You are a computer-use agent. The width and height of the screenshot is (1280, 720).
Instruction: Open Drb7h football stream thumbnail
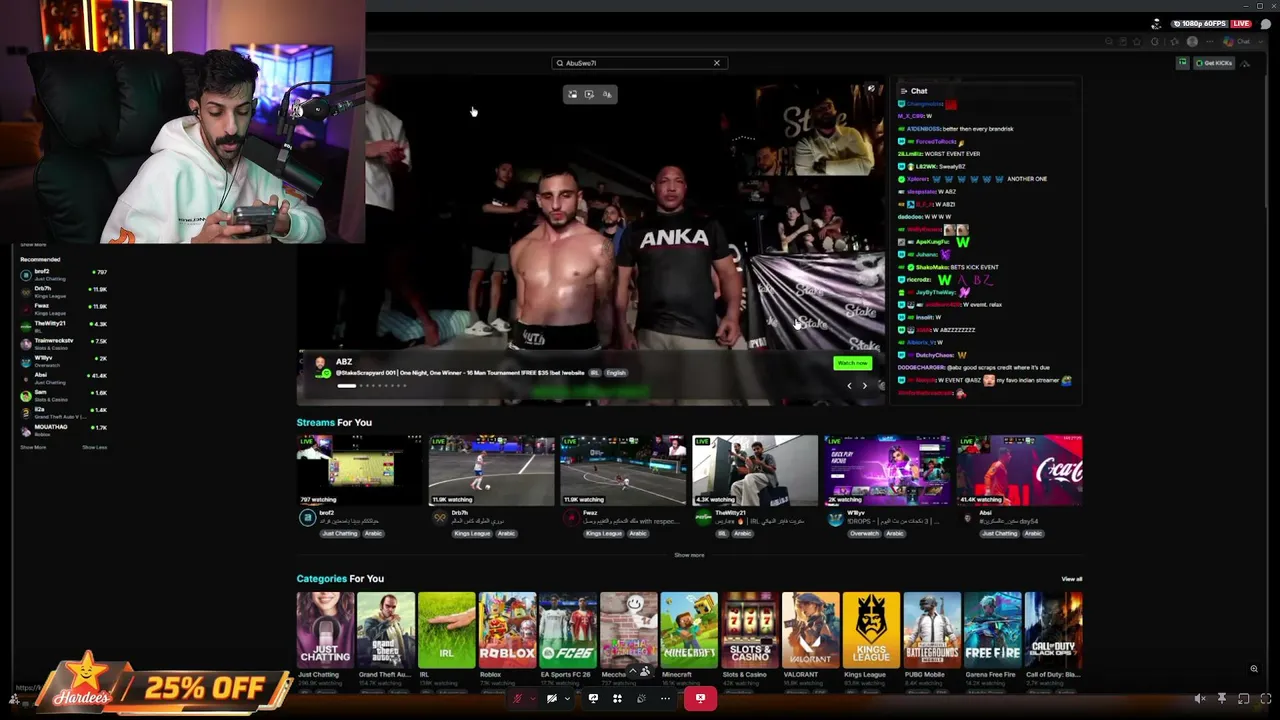(491, 470)
